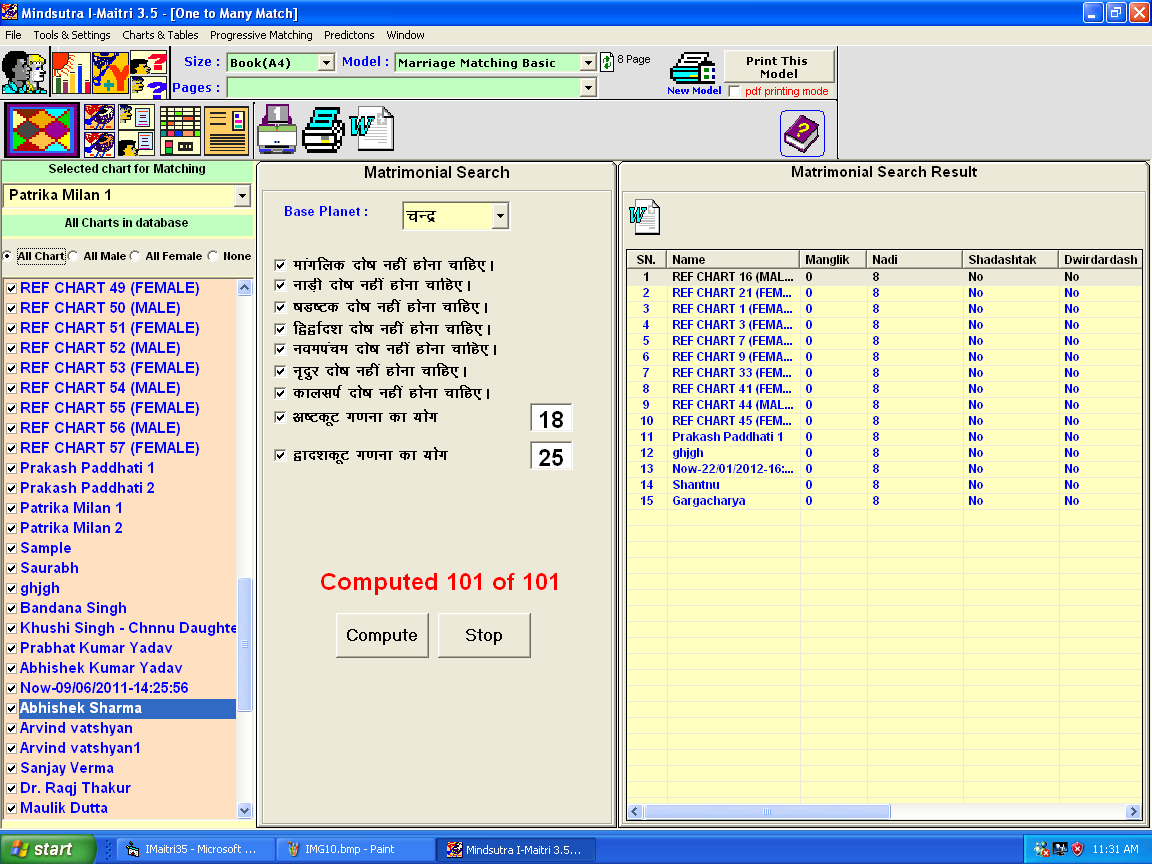Image resolution: width=1152 pixels, height=864 pixels.
Task: Click the Name column header
Action: coord(732,259)
